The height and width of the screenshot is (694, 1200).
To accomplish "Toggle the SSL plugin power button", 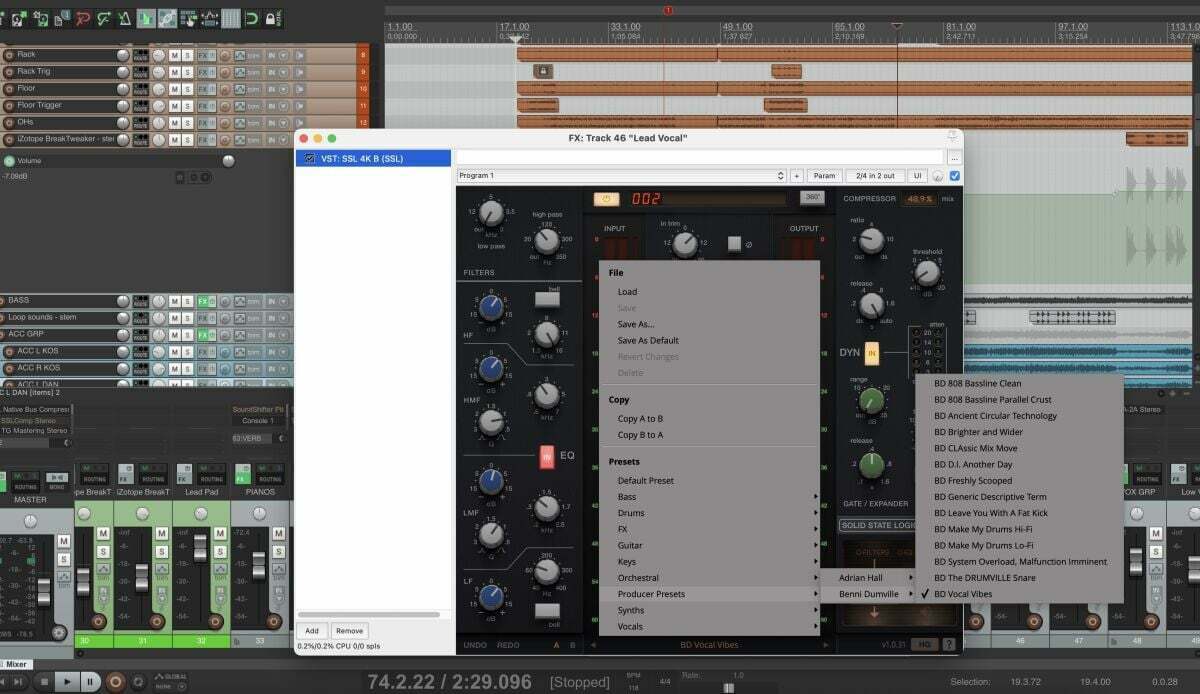I will 606,199.
